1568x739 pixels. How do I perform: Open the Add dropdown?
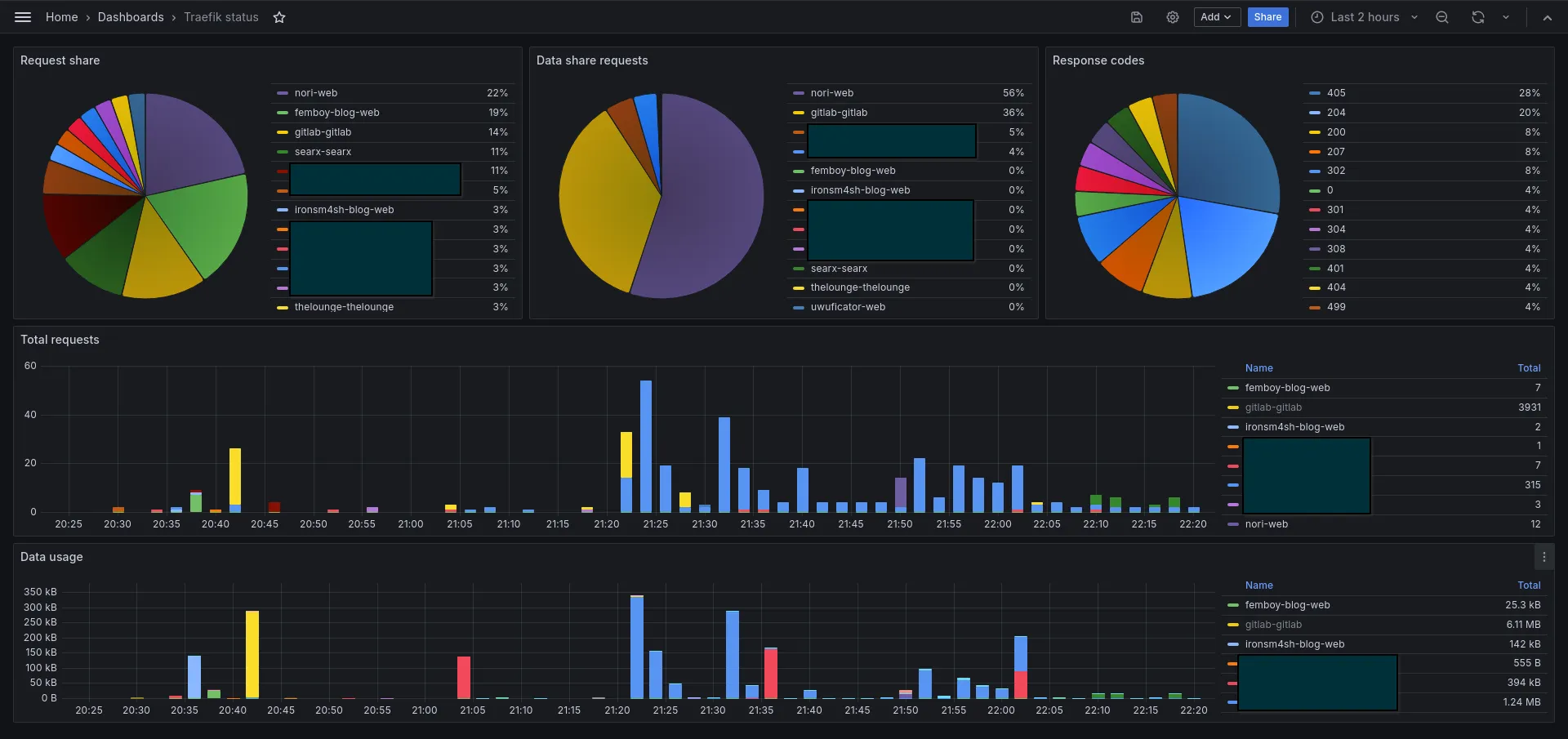click(x=1216, y=17)
